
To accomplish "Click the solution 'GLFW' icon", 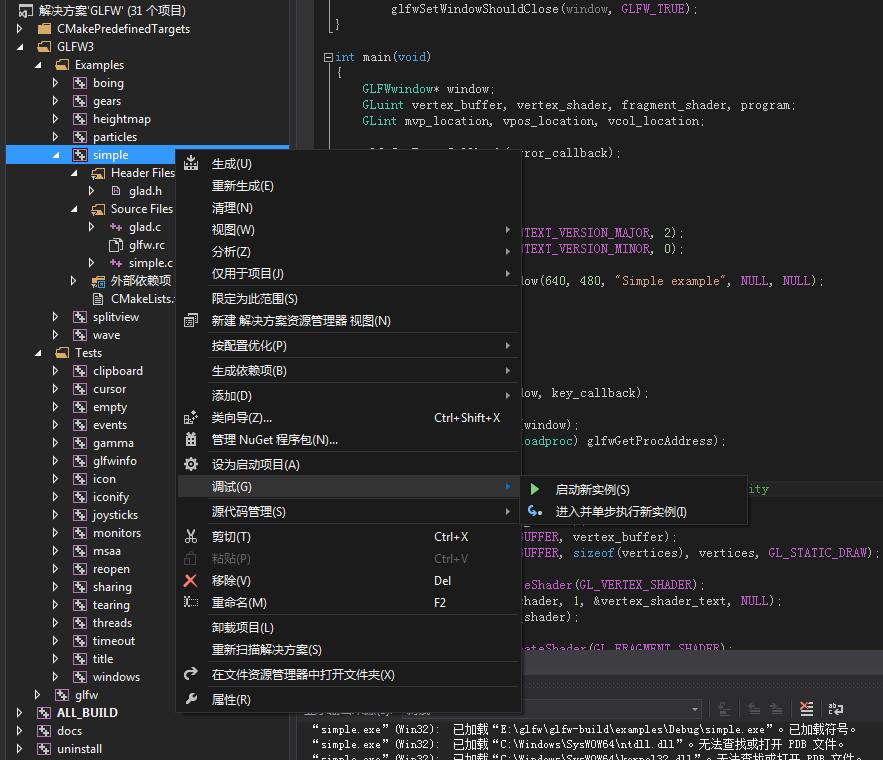I will (26, 11).
